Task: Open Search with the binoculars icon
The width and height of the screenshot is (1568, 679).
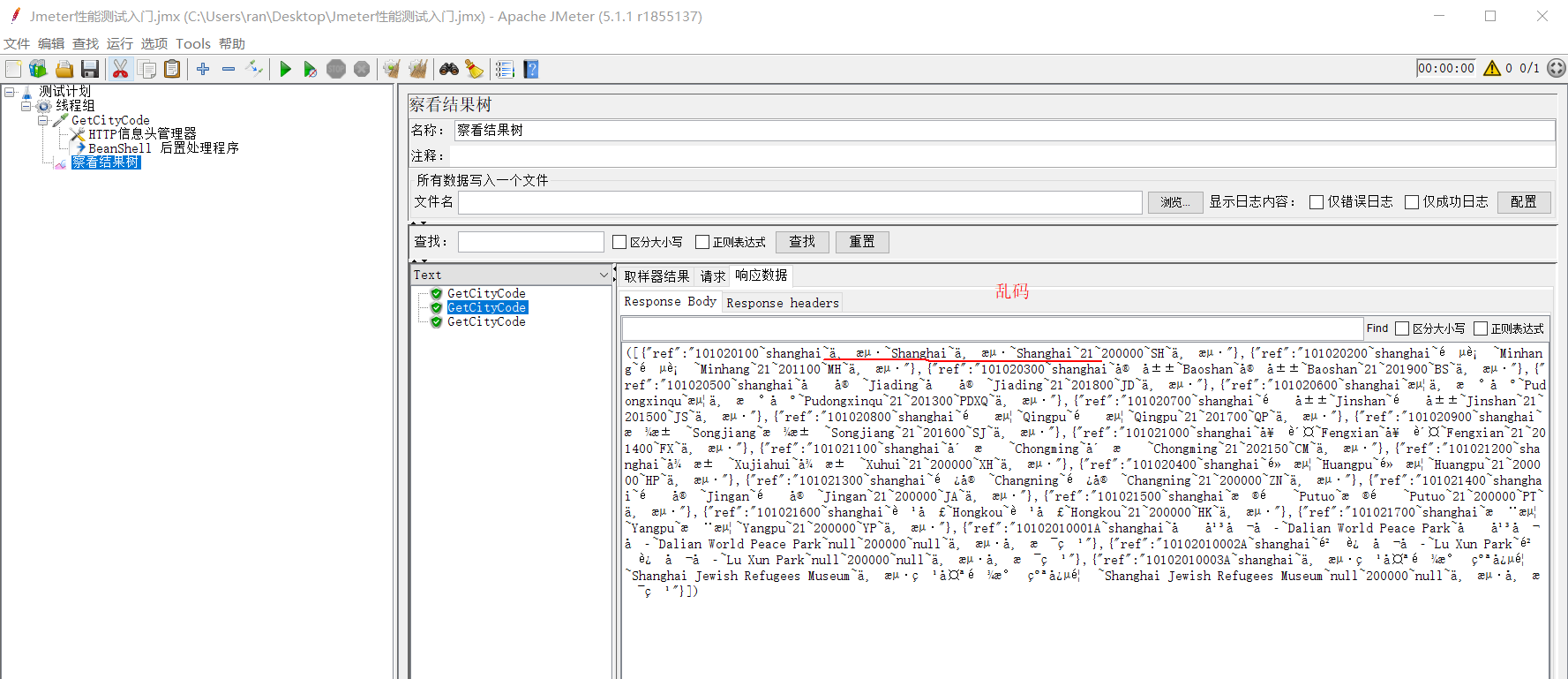Action: coord(449,69)
